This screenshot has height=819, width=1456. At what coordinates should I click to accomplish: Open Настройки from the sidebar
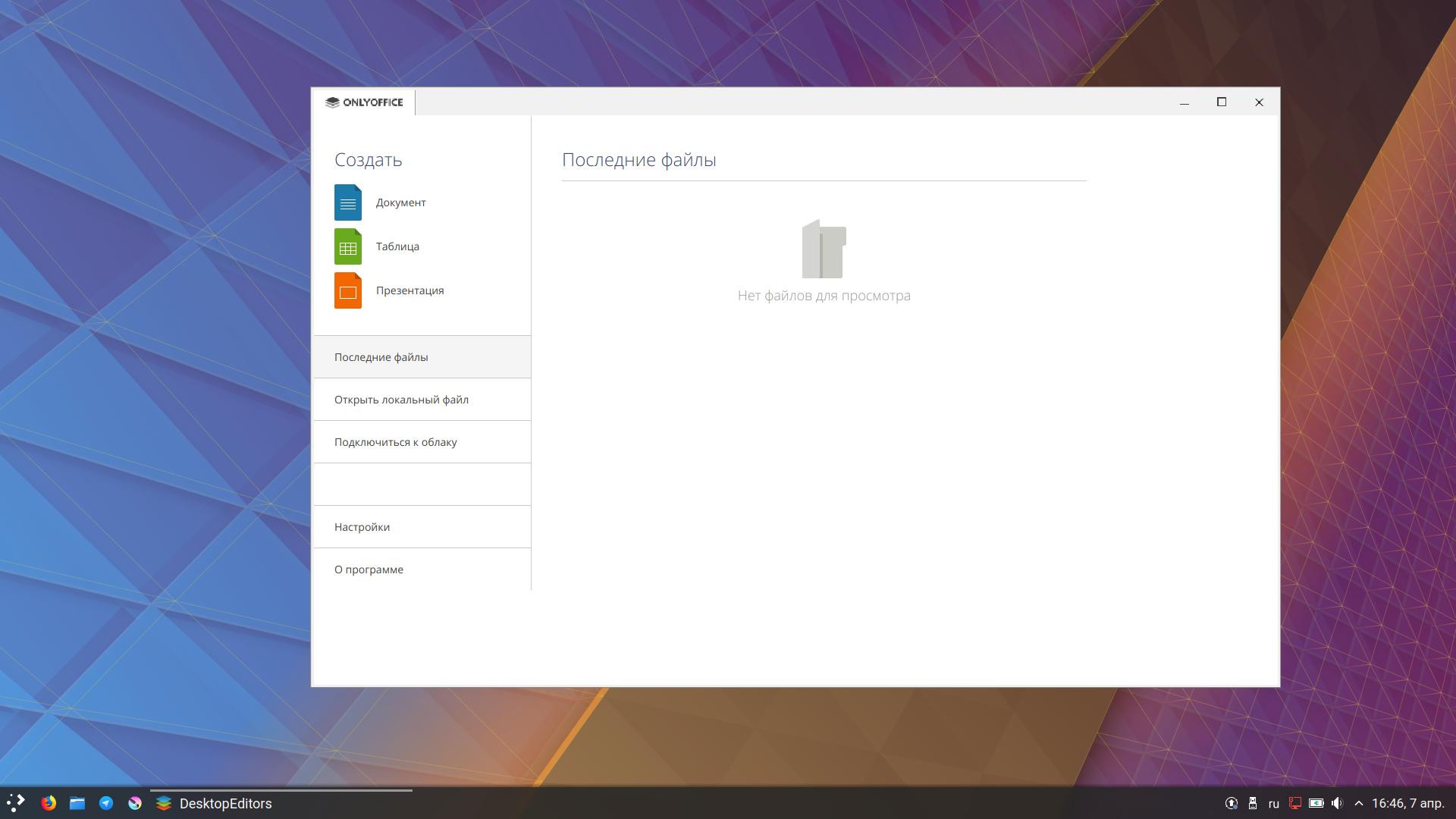coord(362,526)
